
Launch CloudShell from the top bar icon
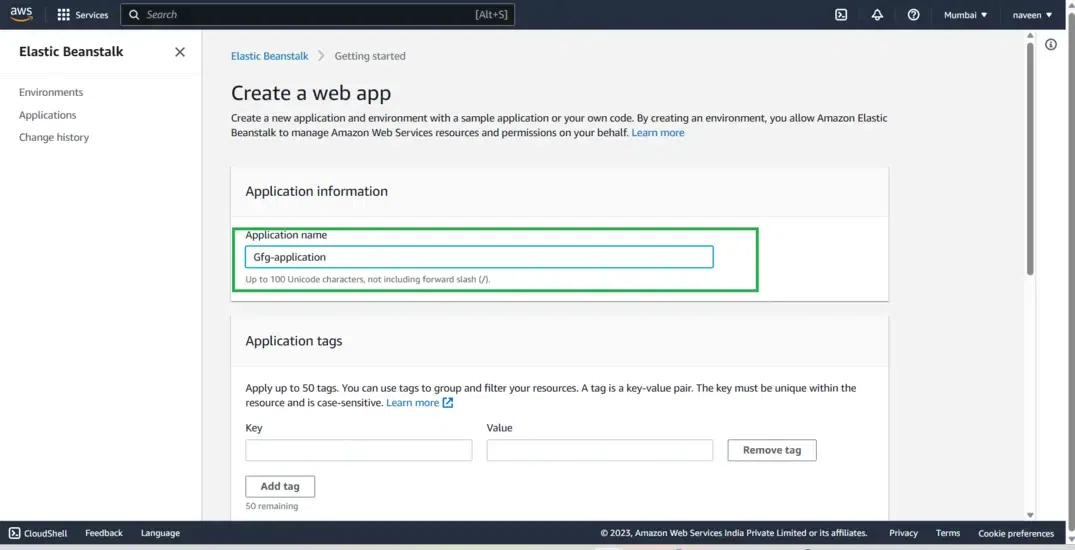[841, 14]
